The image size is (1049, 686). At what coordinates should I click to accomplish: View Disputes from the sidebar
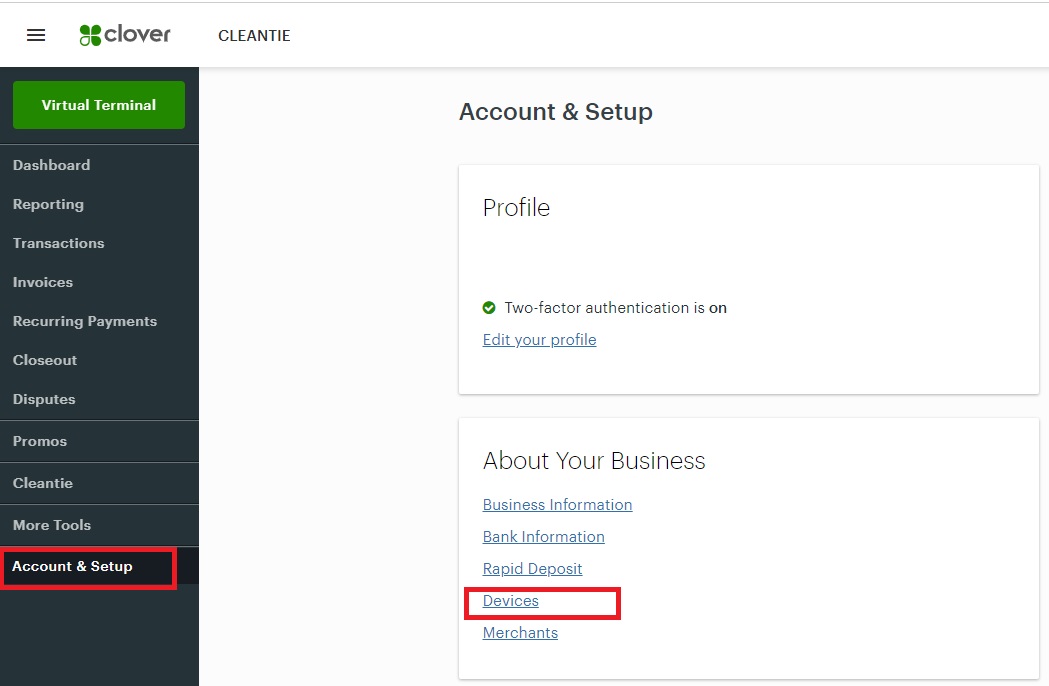pyautogui.click(x=44, y=399)
